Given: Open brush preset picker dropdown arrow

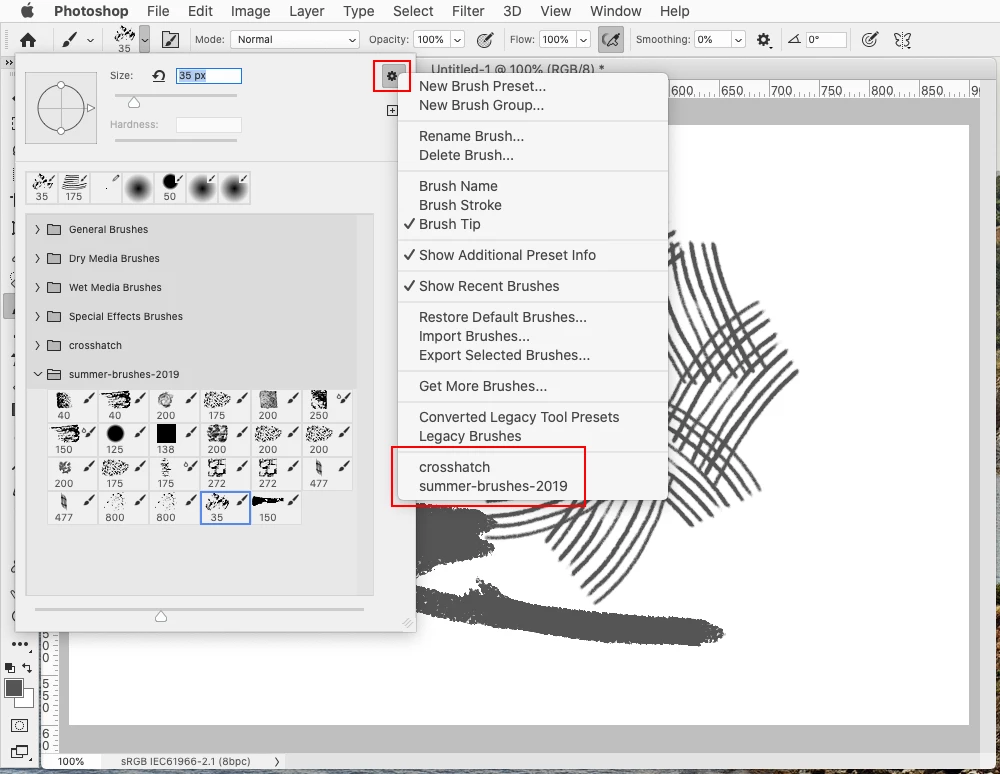Looking at the screenshot, I should coord(145,40).
